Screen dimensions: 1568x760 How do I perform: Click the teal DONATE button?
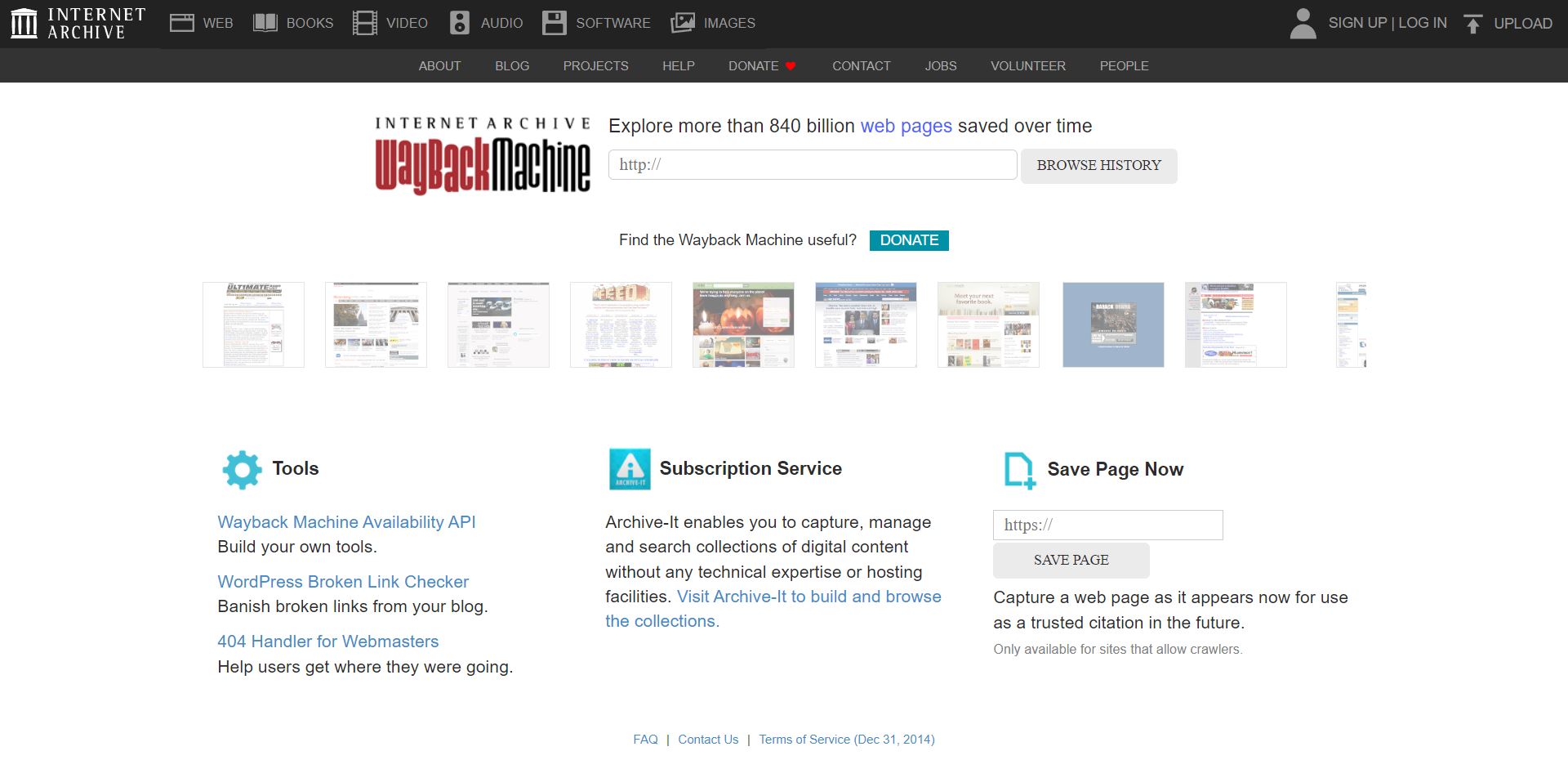point(909,240)
